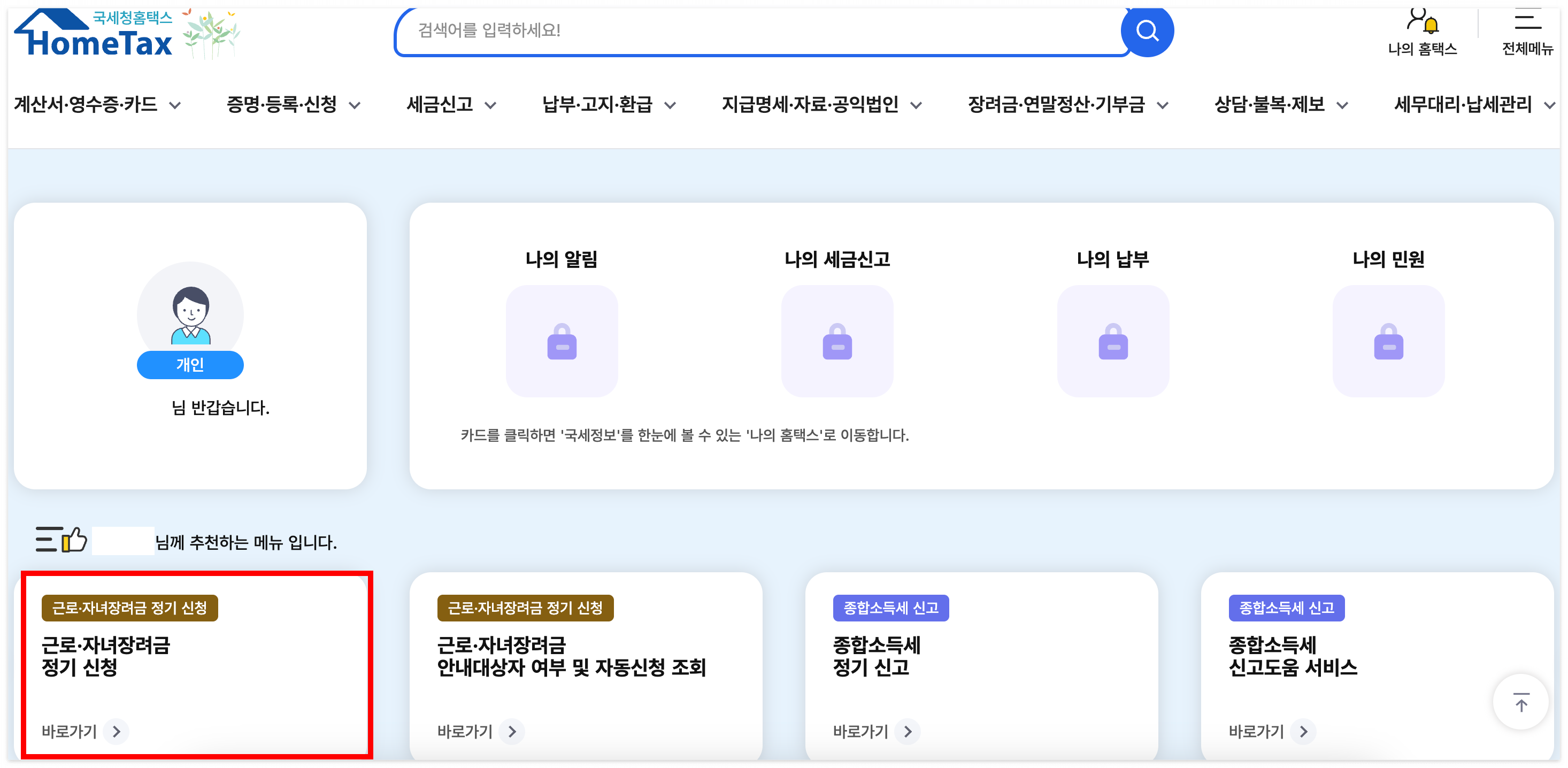Click arrow next to 바로가기 in 근로·자녀장려금 정기 신청 card

click(x=116, y=731)
